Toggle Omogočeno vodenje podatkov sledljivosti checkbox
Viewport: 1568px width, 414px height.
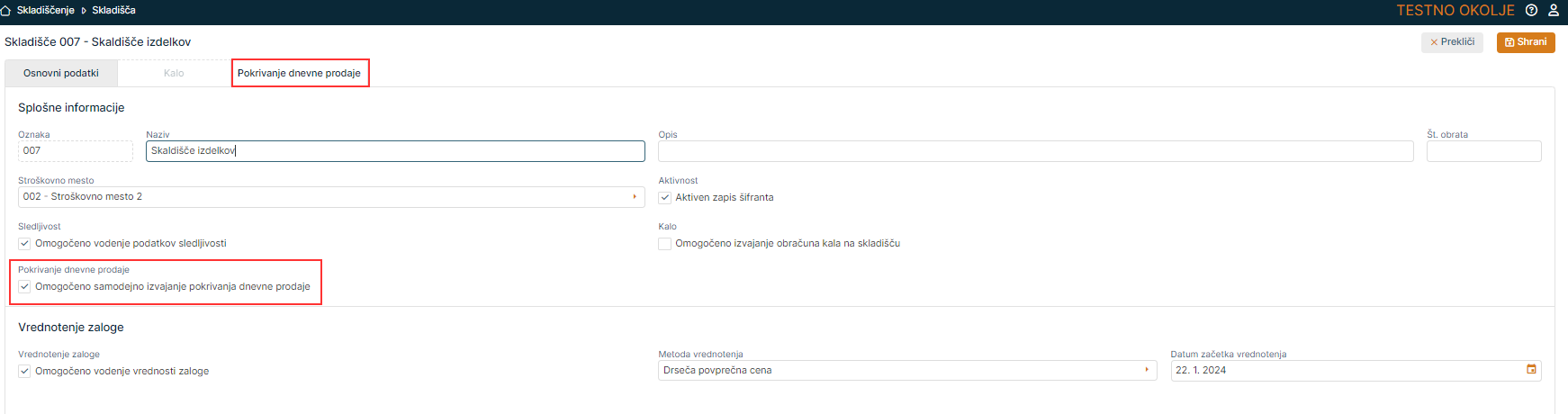25,244
